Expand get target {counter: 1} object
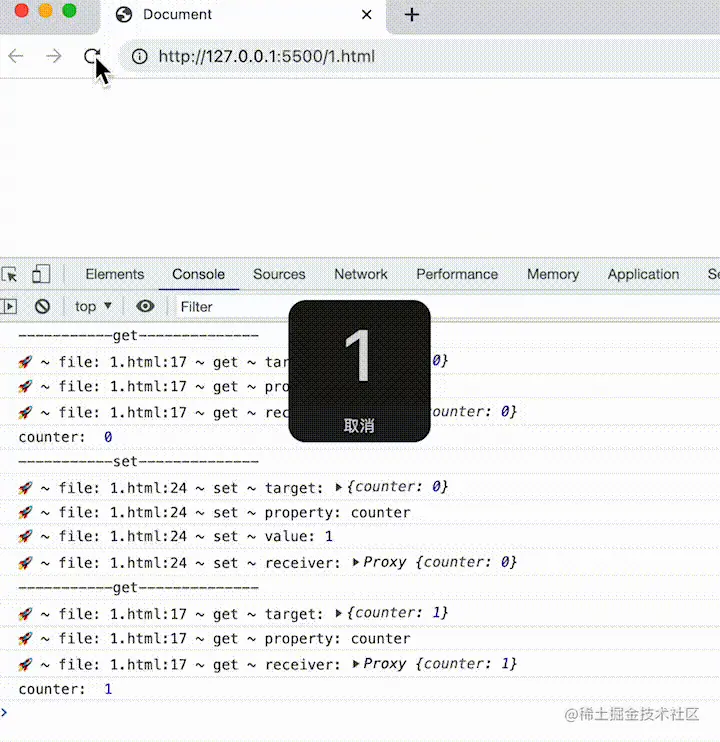This screenshot has height=742, width=720. 339,613
